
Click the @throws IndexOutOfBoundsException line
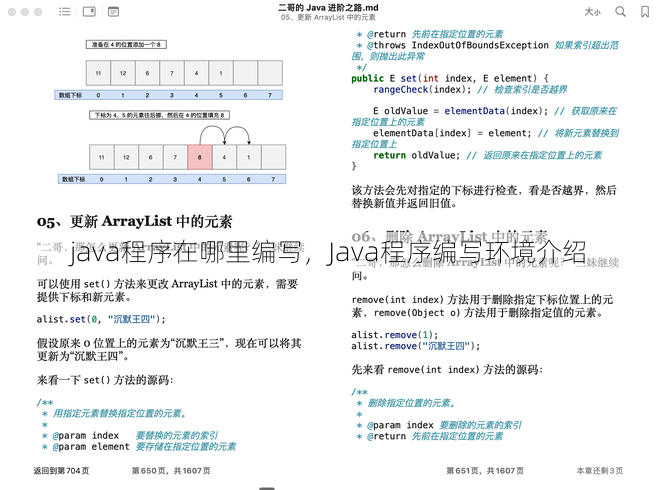click(x=485, y=50)
